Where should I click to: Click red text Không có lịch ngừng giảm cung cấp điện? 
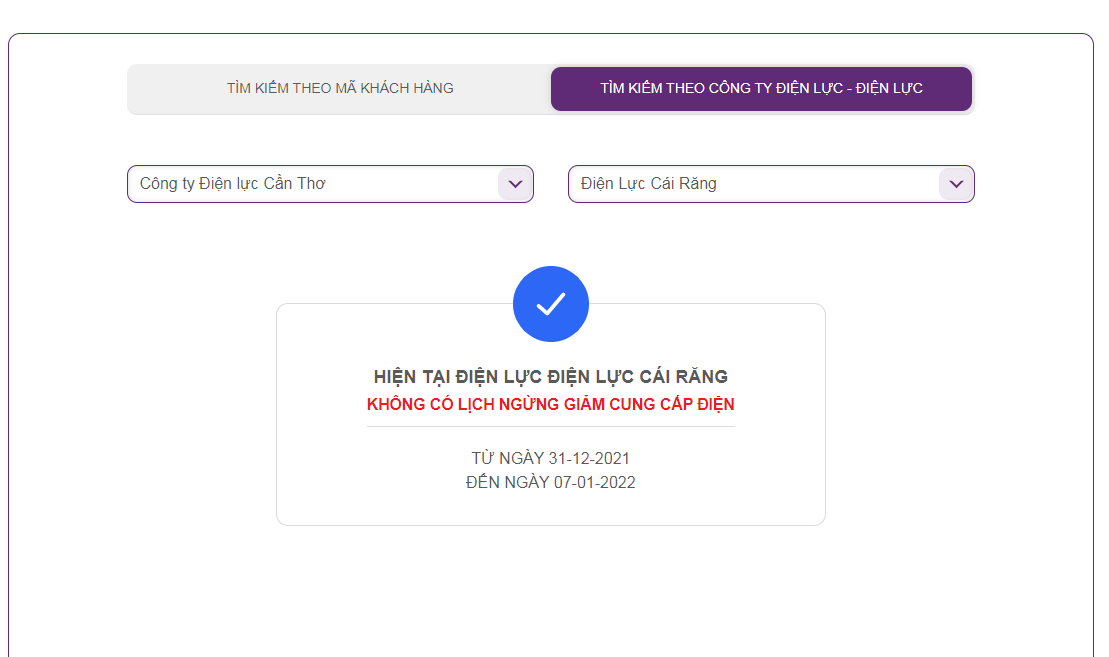pos(550,404)
